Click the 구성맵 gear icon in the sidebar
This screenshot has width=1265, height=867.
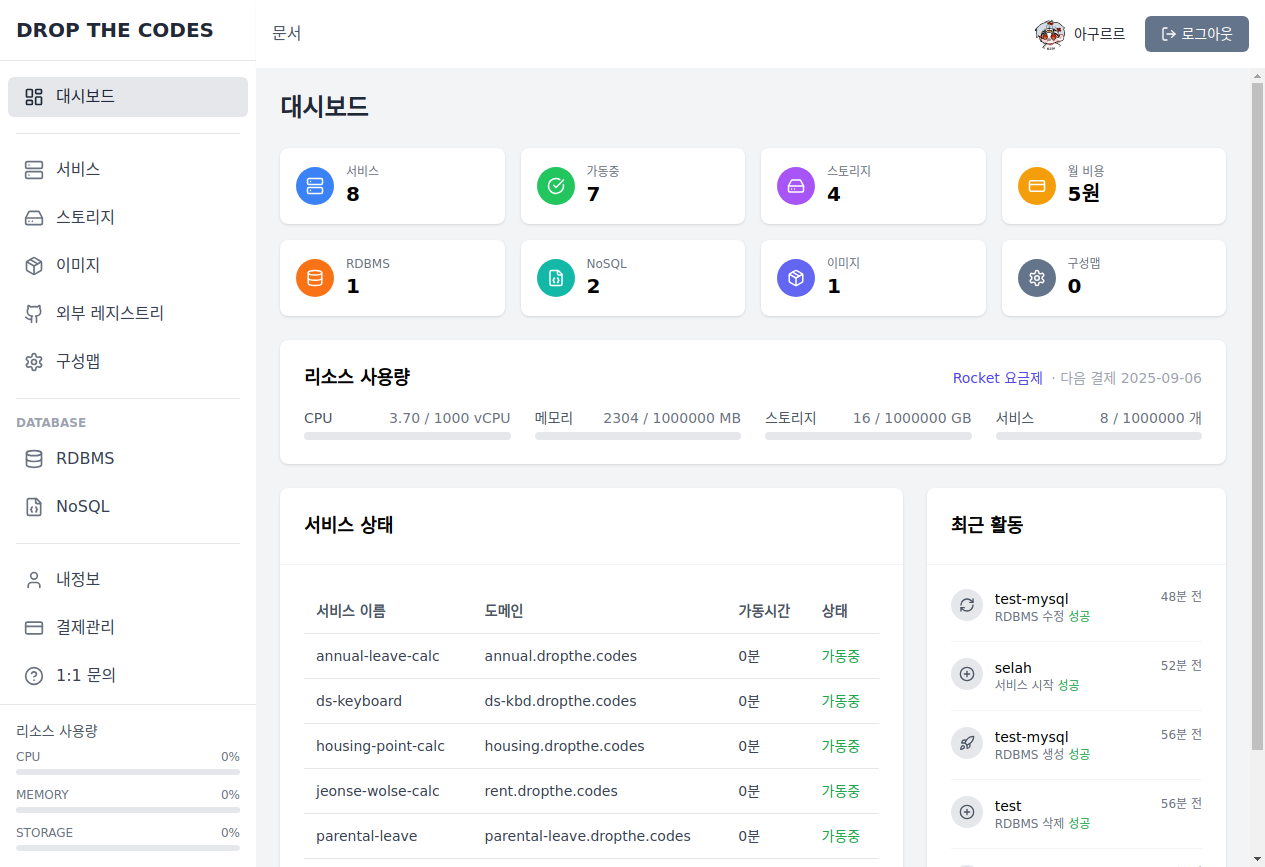[32, 361]
